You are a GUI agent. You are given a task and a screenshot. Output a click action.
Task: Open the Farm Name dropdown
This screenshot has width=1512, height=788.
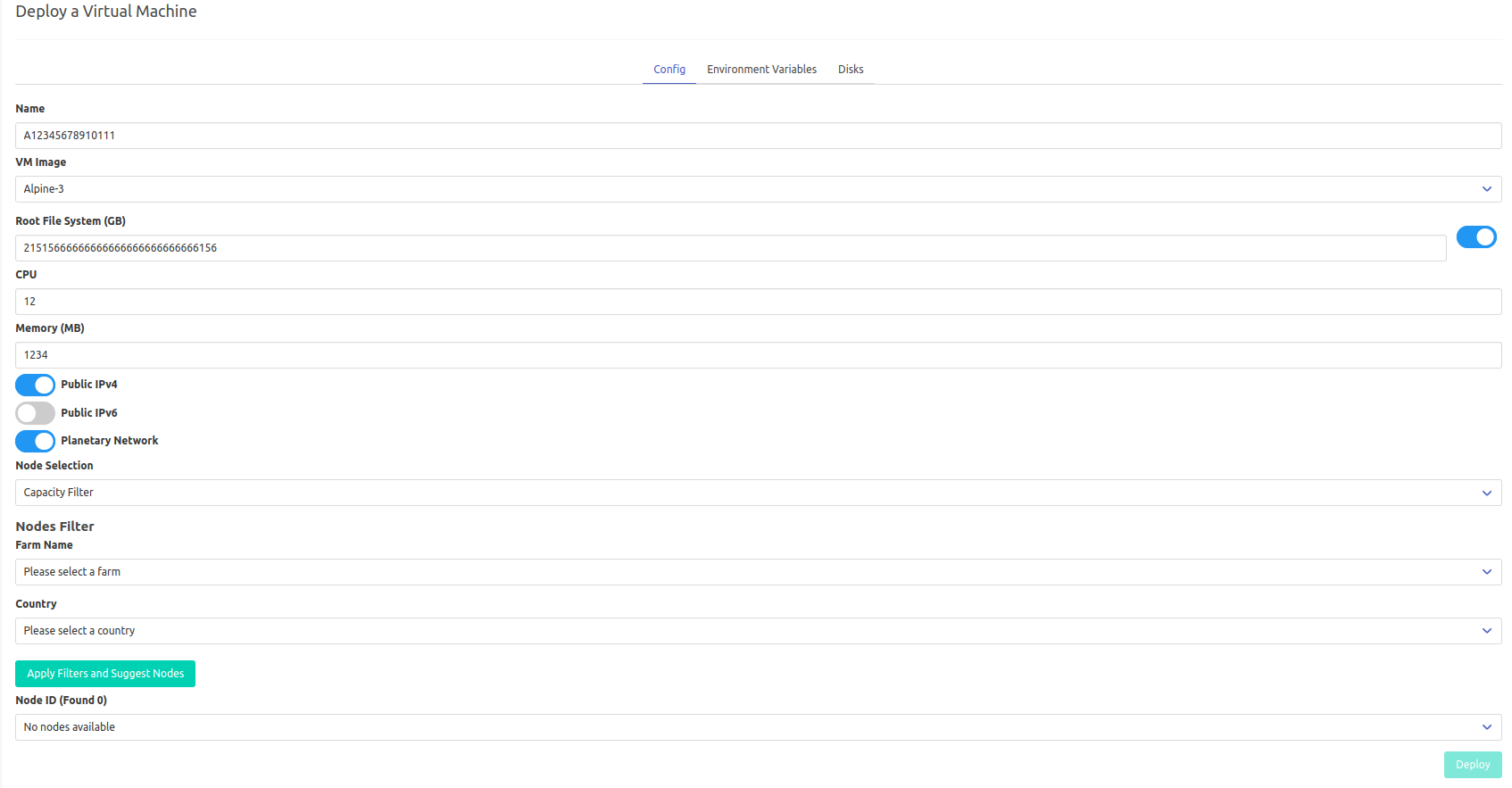coord(758,572)
